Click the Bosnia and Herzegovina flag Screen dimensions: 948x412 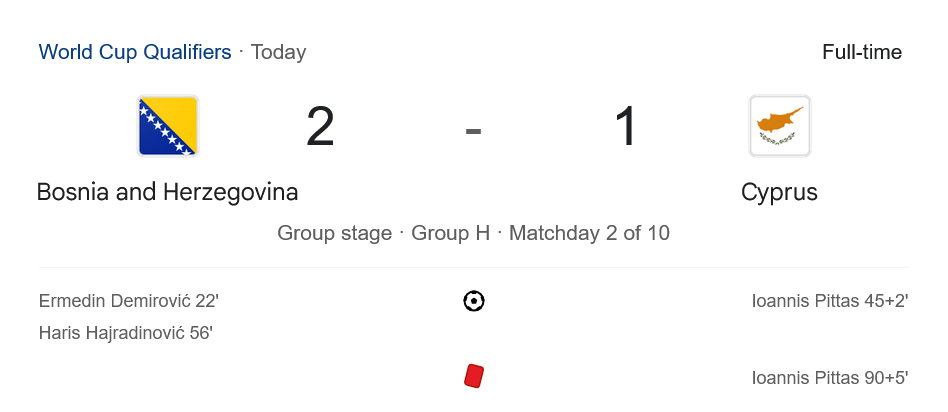click(x=168, y=126)
